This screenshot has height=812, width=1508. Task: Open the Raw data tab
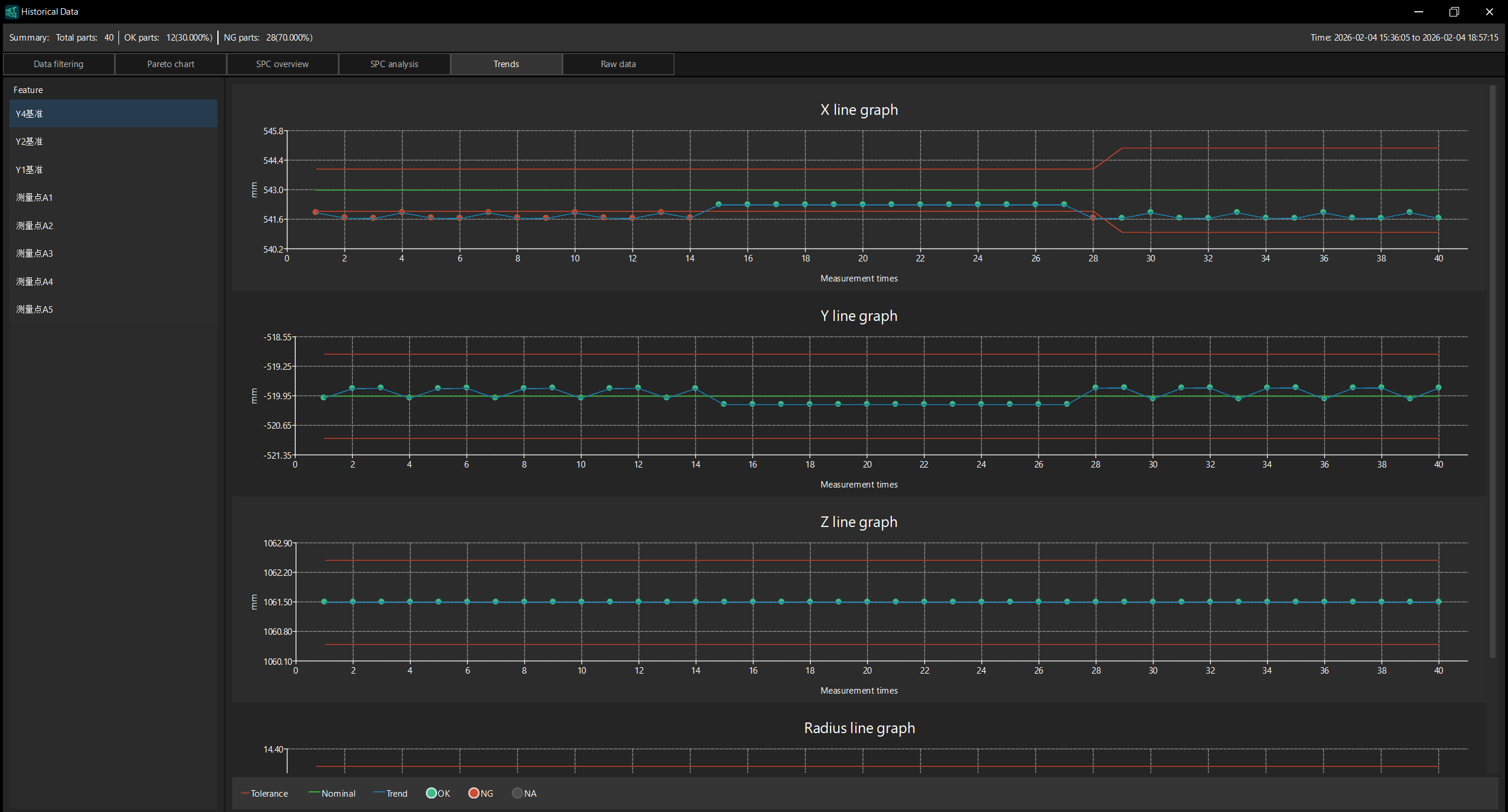[x=618, y=64]
